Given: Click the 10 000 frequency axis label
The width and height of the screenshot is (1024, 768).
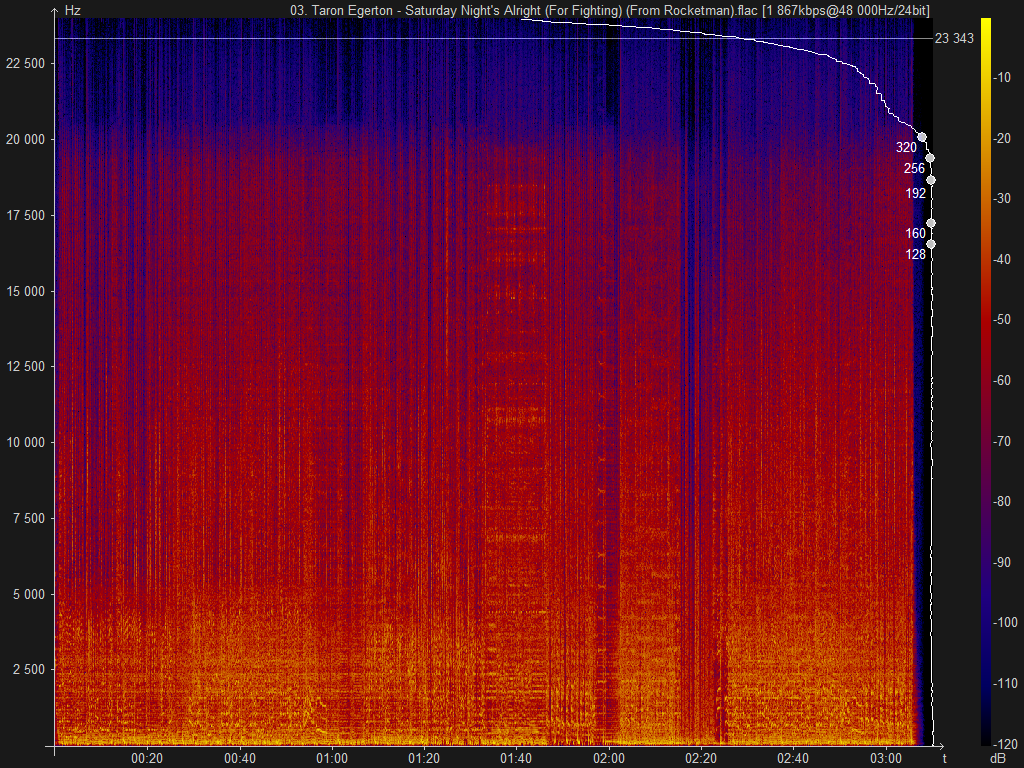Looking at the screenshot, I should point(25,442).
